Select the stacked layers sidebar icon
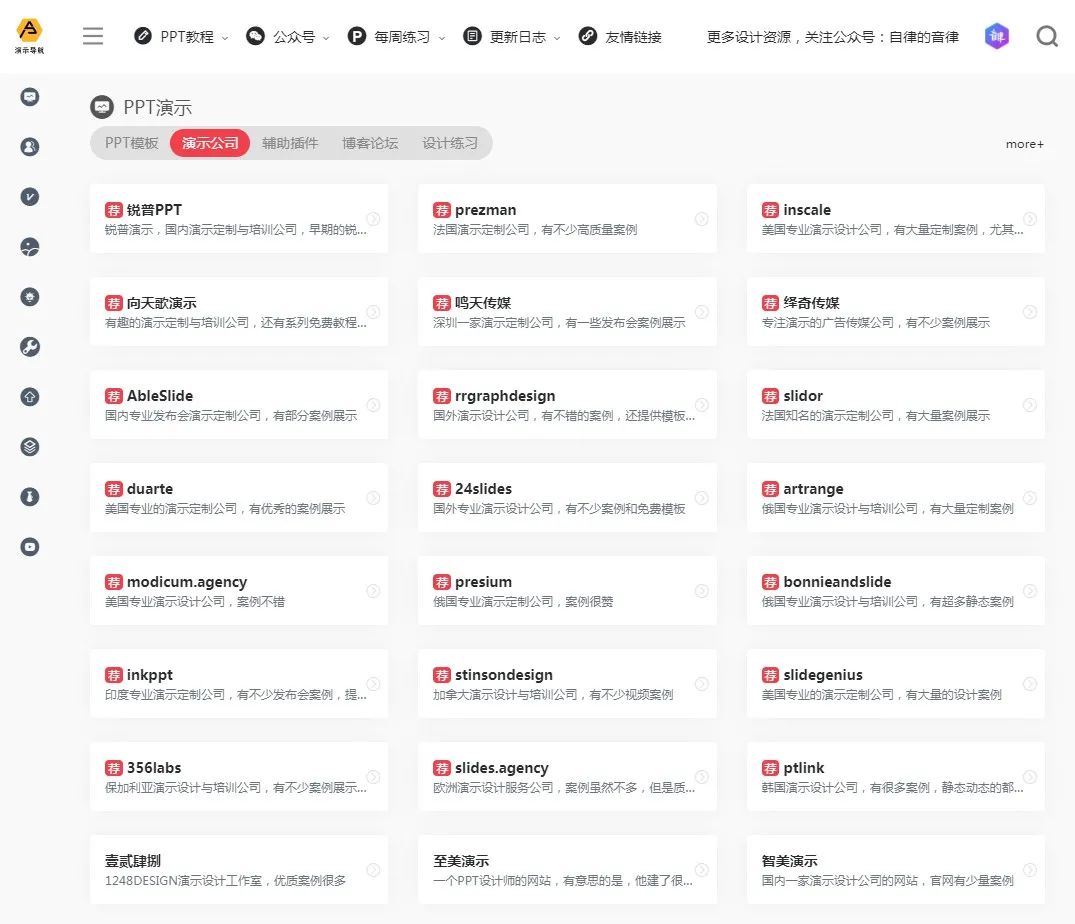The image size is (1075, 924). (29, 447)
